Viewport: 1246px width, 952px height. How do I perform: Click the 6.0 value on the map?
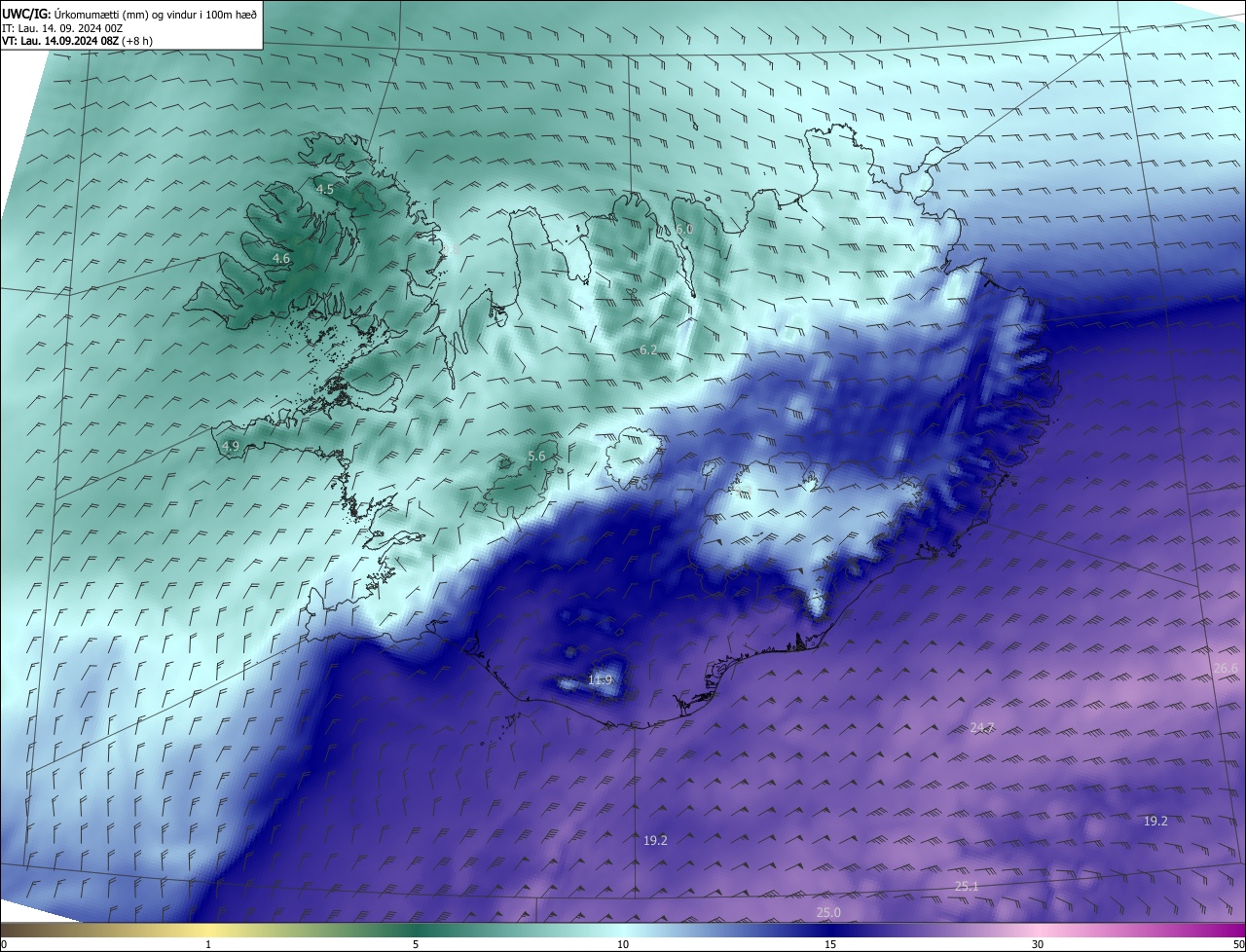[x=684, y=229]
